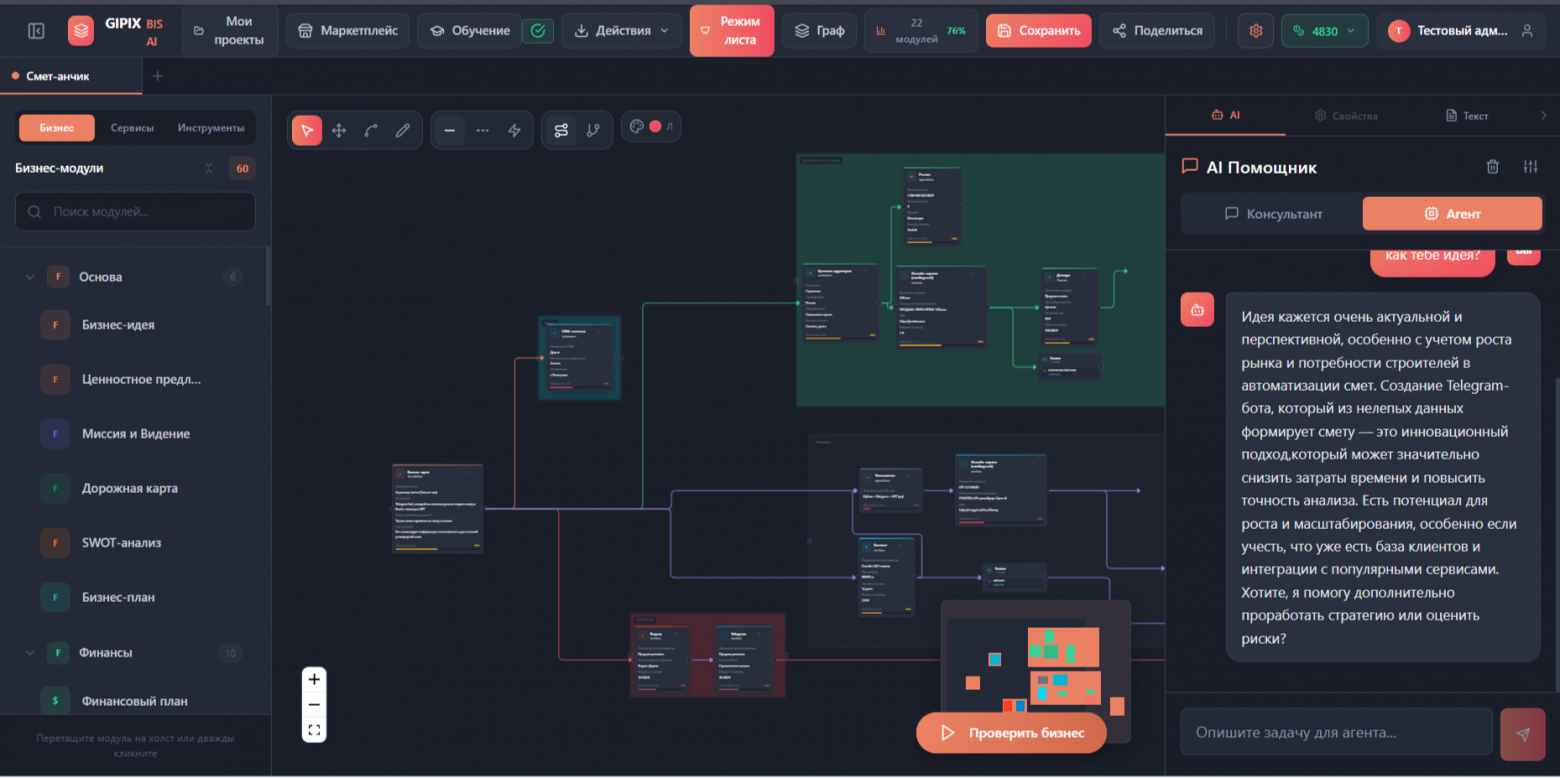1560x778 pixels.
Task: Select the pencil drawing tool
Action: (403, 130)
